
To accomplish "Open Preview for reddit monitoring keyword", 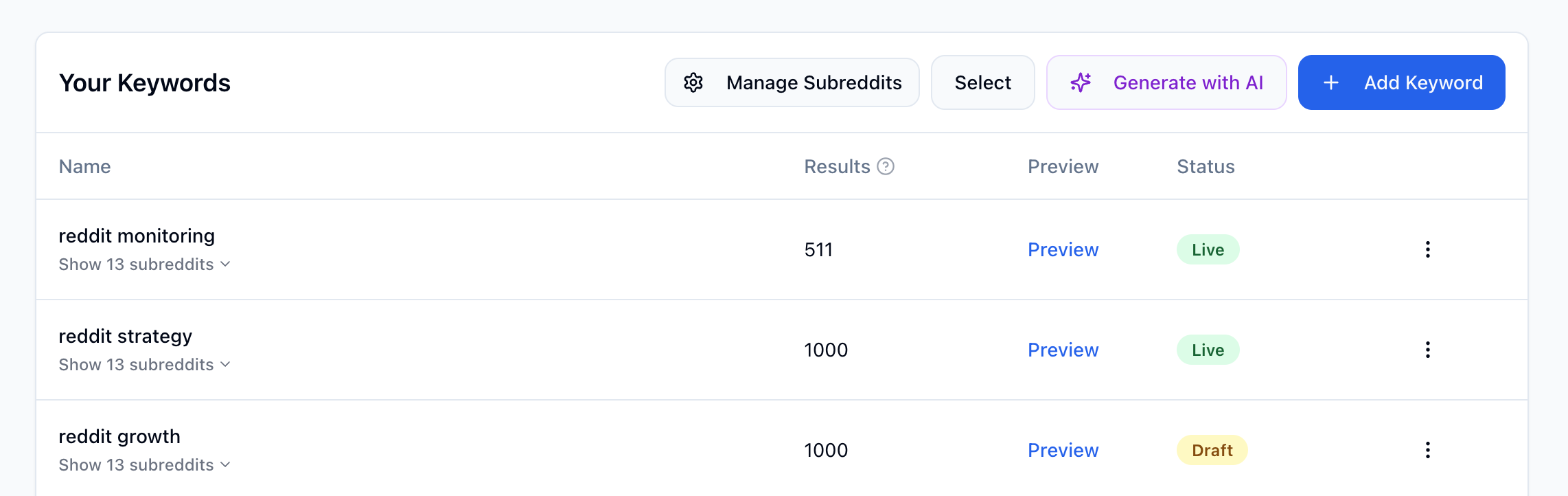I will pyautogui.click(x=1063, y=249).
